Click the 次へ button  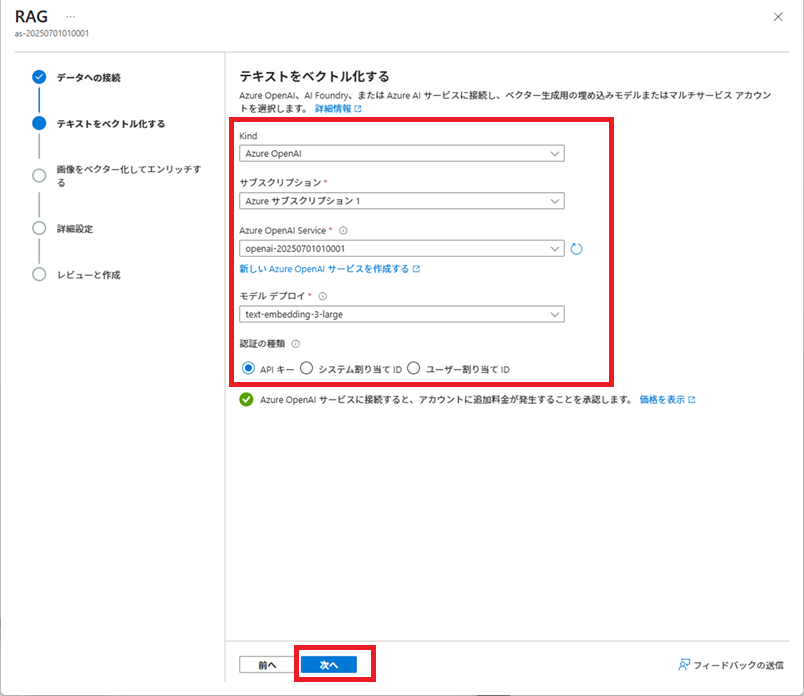point(329,665)
